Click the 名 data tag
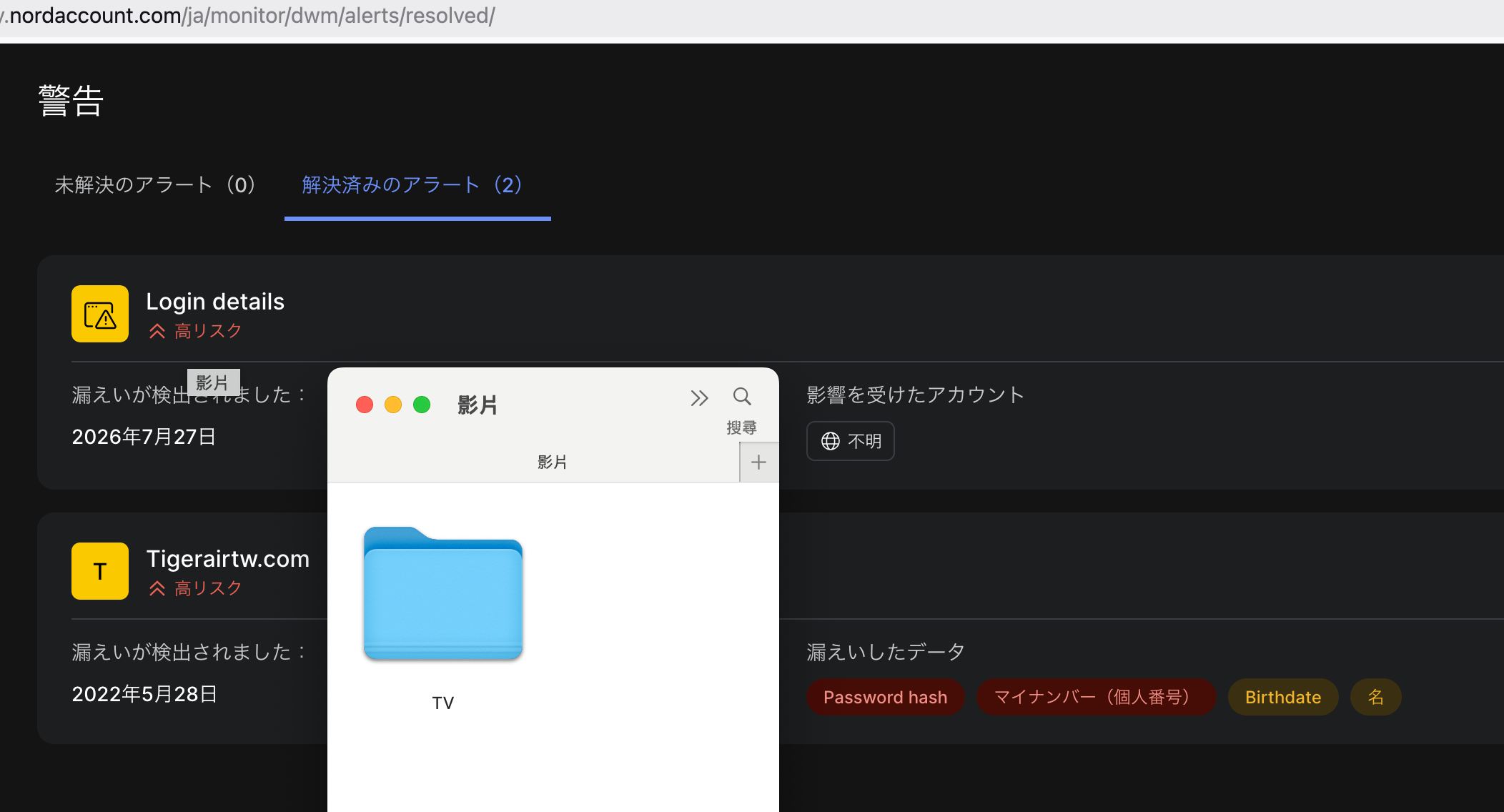The width and height of the screenshot is (1504, 812). [1376, 697]
